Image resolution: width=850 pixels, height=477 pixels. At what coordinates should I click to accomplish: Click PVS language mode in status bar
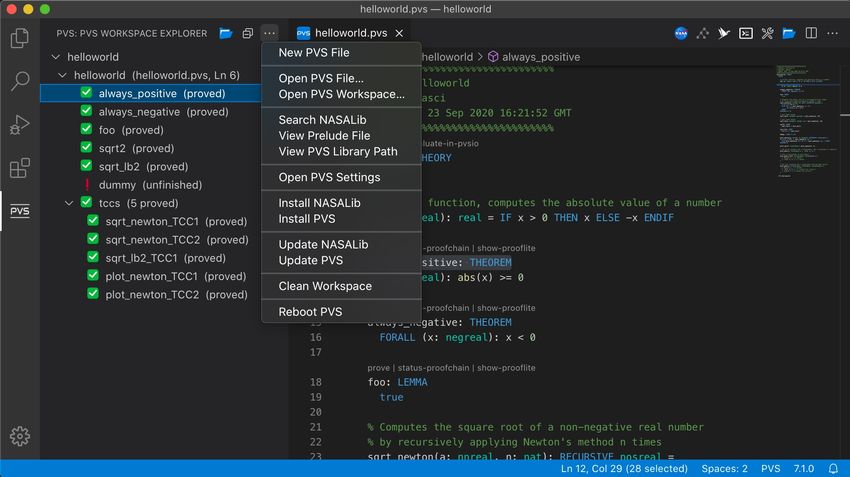770,468
